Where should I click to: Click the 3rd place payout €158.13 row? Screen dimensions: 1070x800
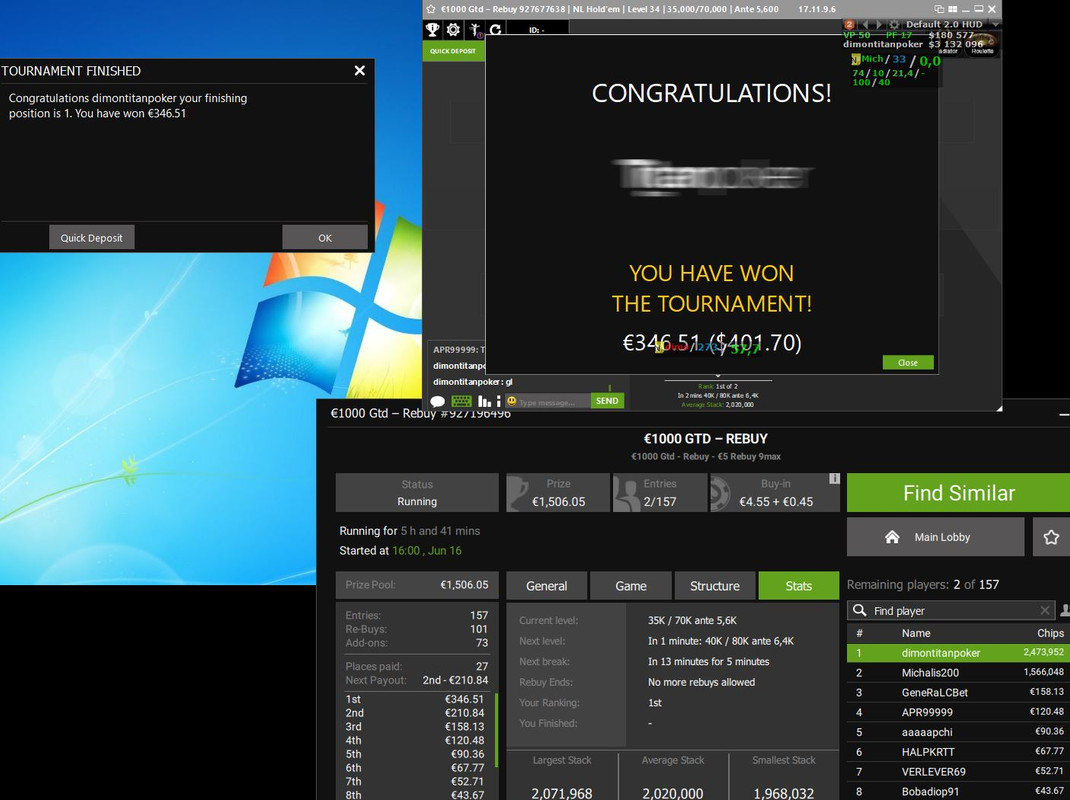click(416, 726)
